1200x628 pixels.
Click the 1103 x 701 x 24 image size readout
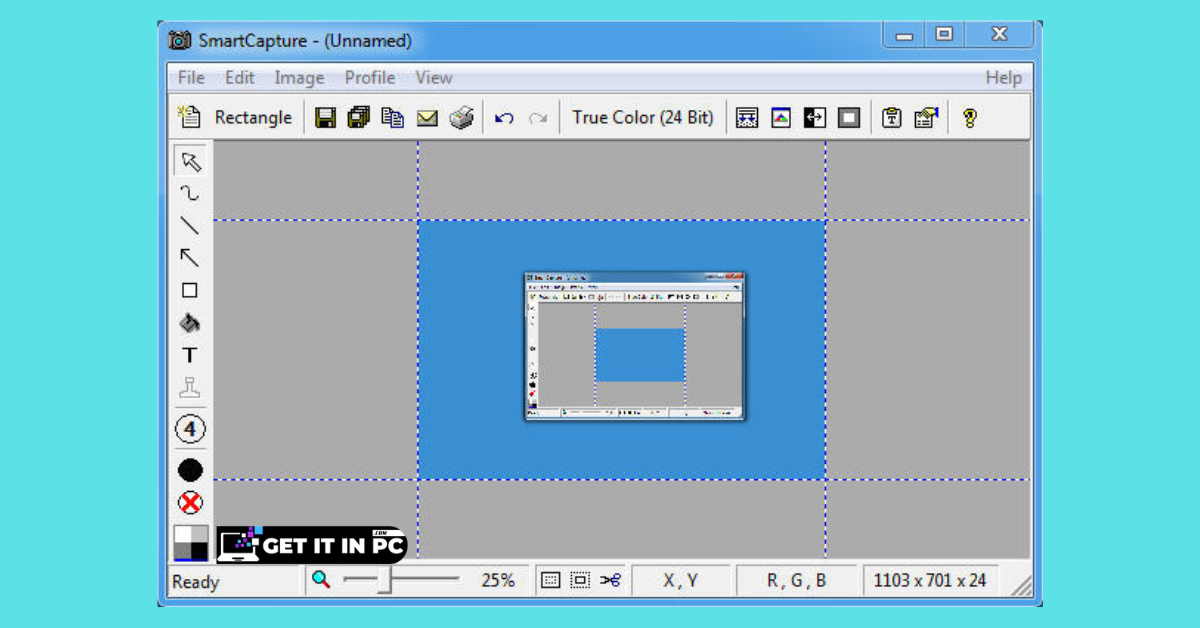(930, 580)
